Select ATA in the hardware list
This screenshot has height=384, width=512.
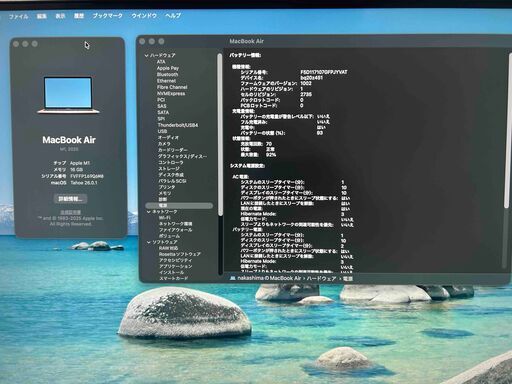point(161,62)
